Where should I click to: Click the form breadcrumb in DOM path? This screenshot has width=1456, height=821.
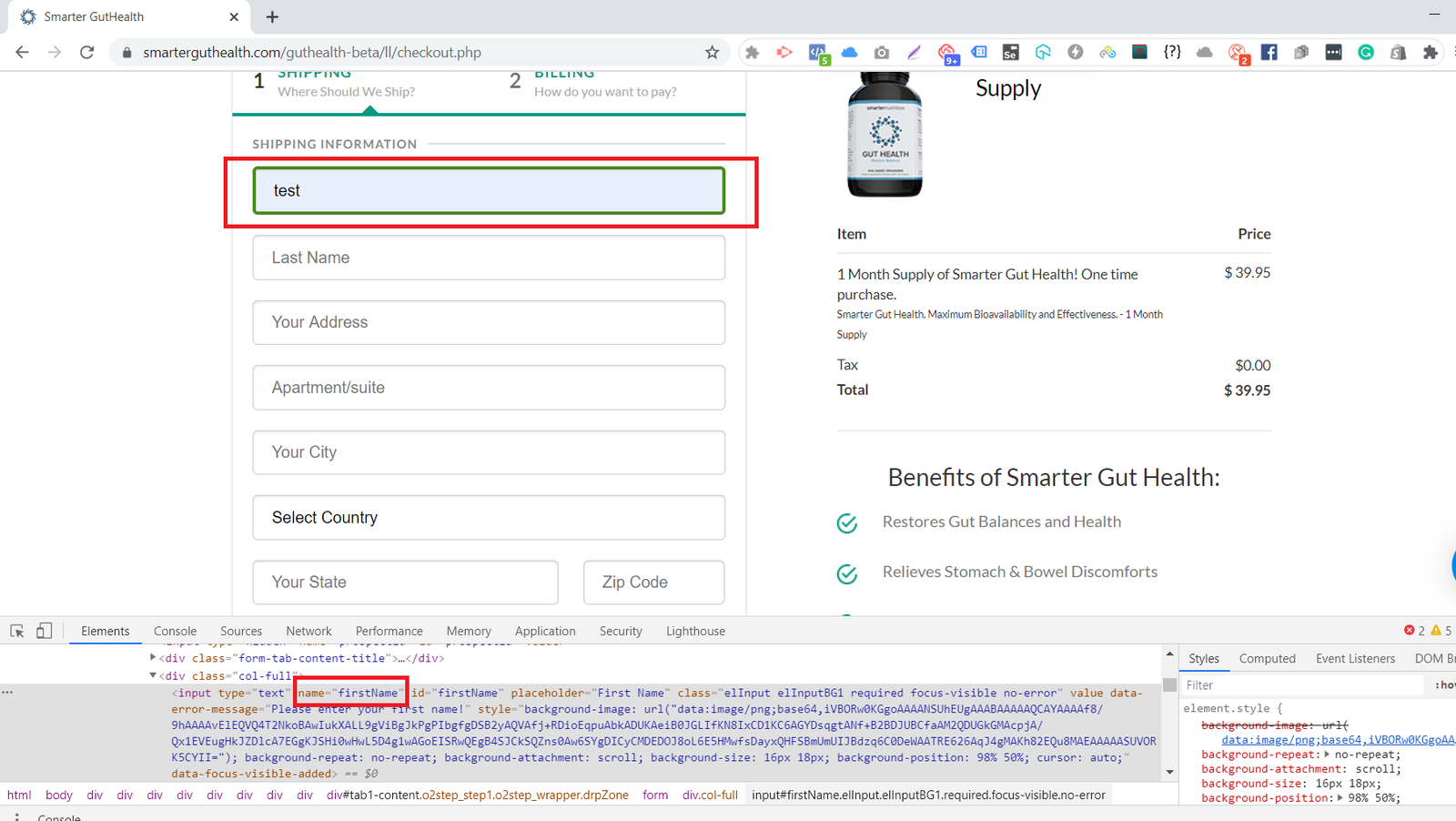point(655,795)
